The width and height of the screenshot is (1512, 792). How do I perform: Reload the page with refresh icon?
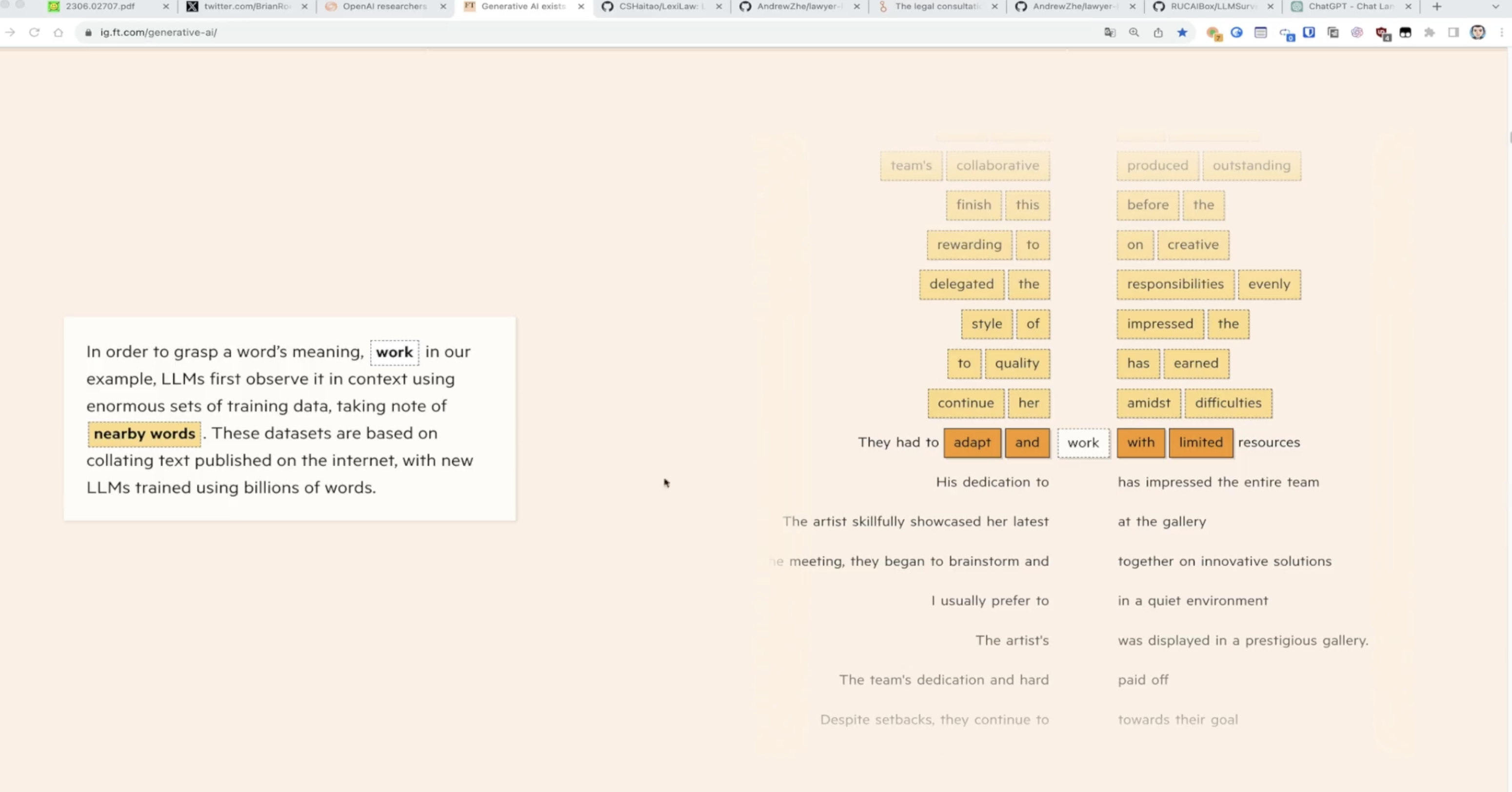tap(34, 32)
